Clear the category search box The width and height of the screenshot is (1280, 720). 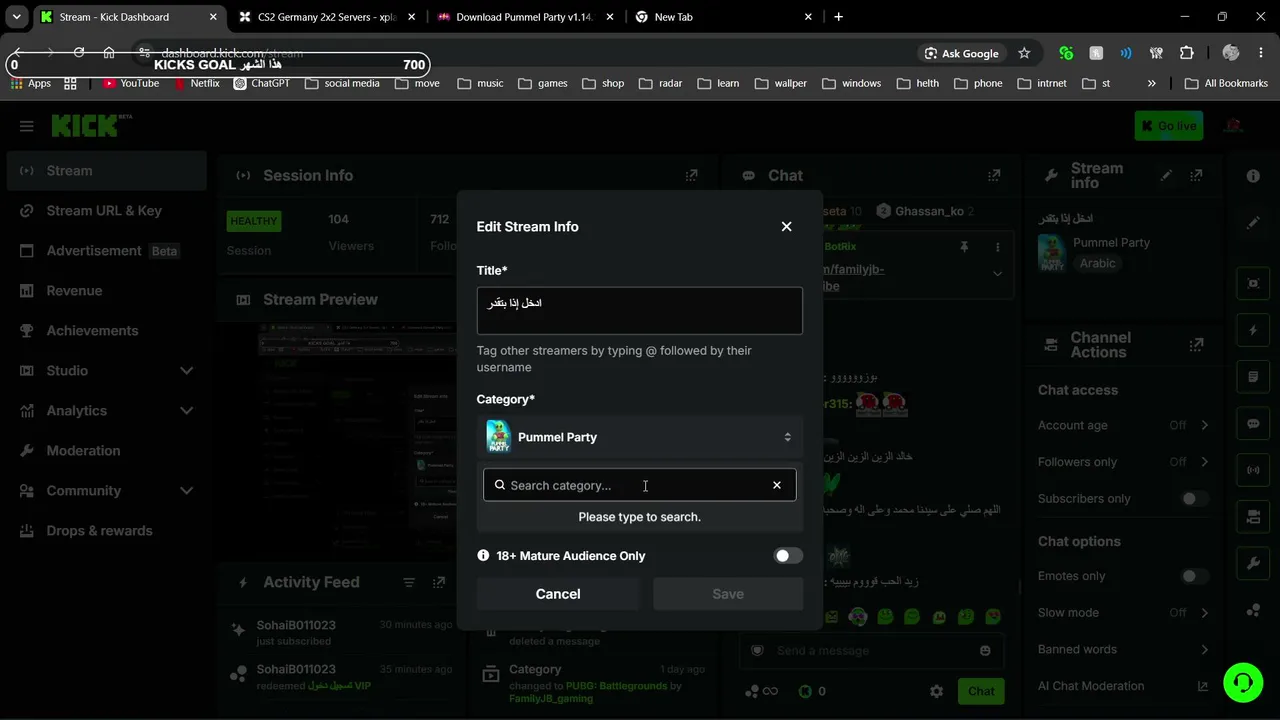point(777,485)
